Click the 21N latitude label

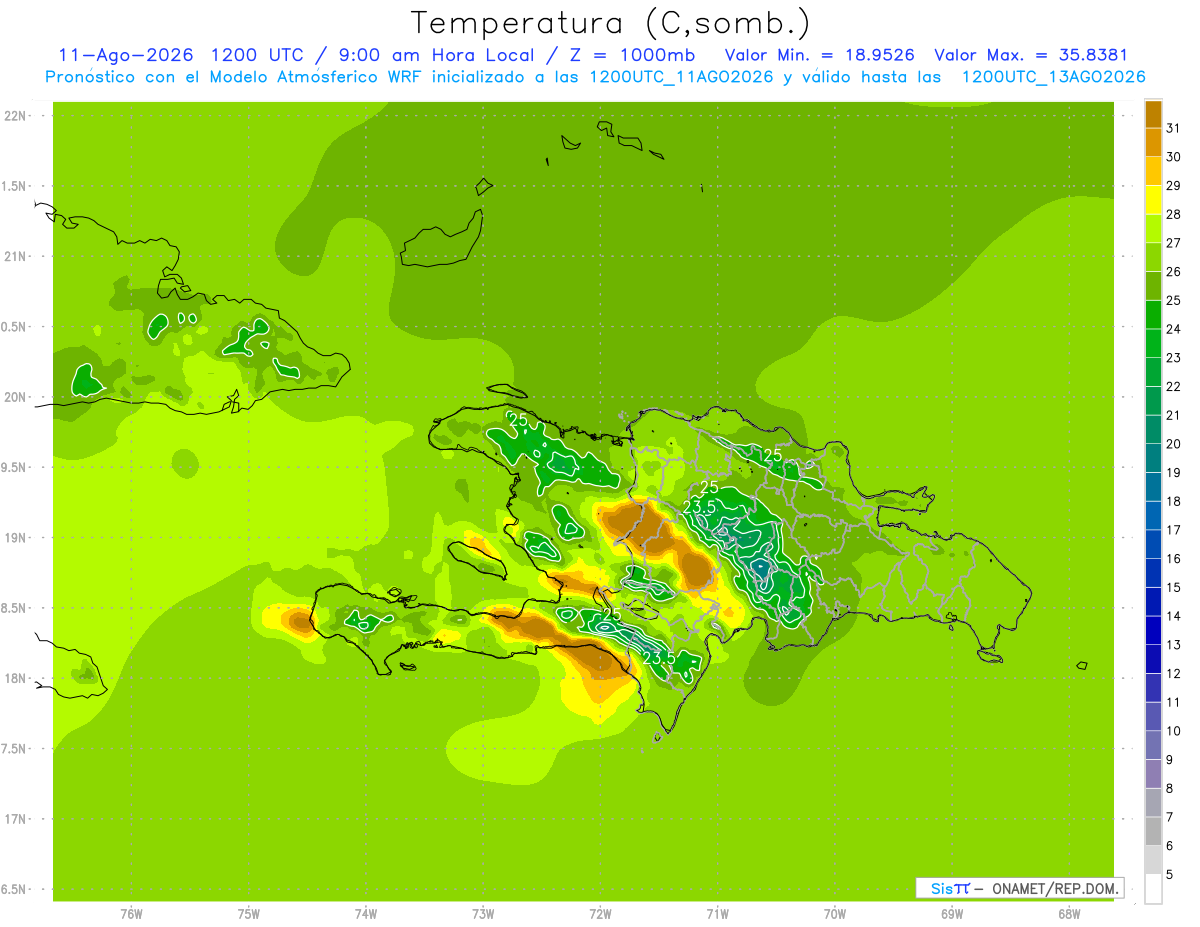16,256
